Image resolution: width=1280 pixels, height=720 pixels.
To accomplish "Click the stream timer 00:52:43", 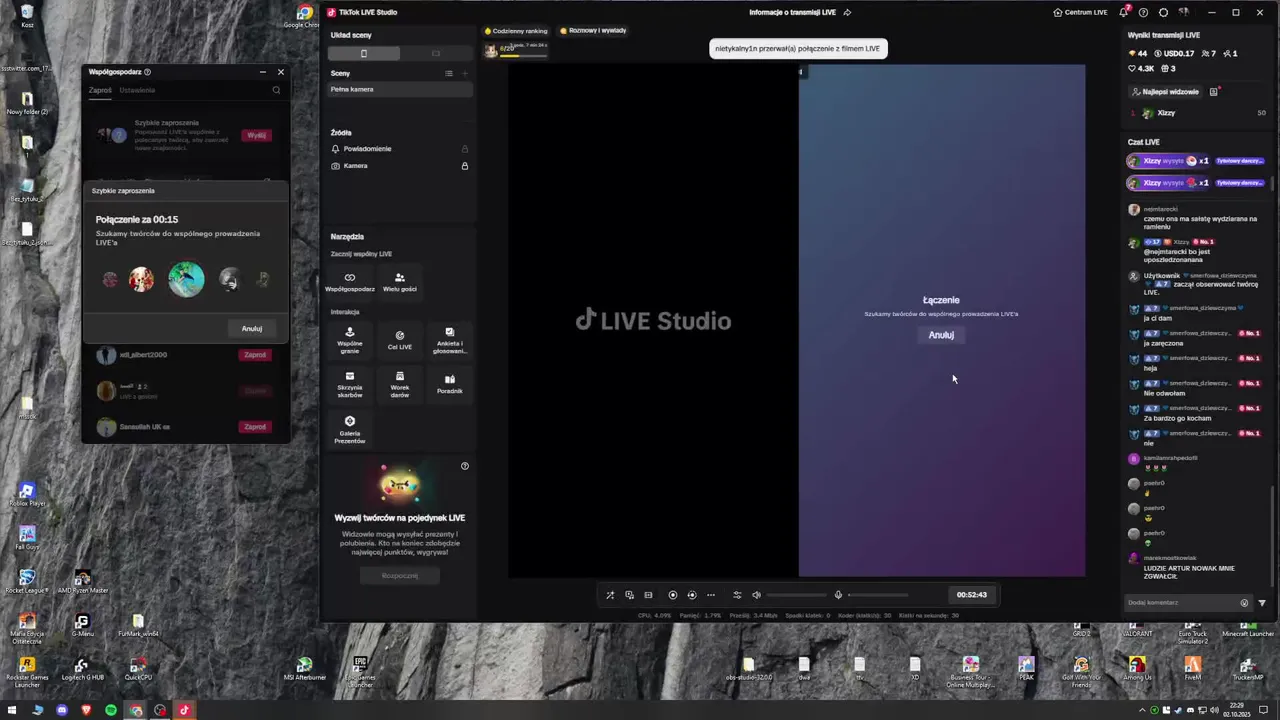I will click(971, 595).
